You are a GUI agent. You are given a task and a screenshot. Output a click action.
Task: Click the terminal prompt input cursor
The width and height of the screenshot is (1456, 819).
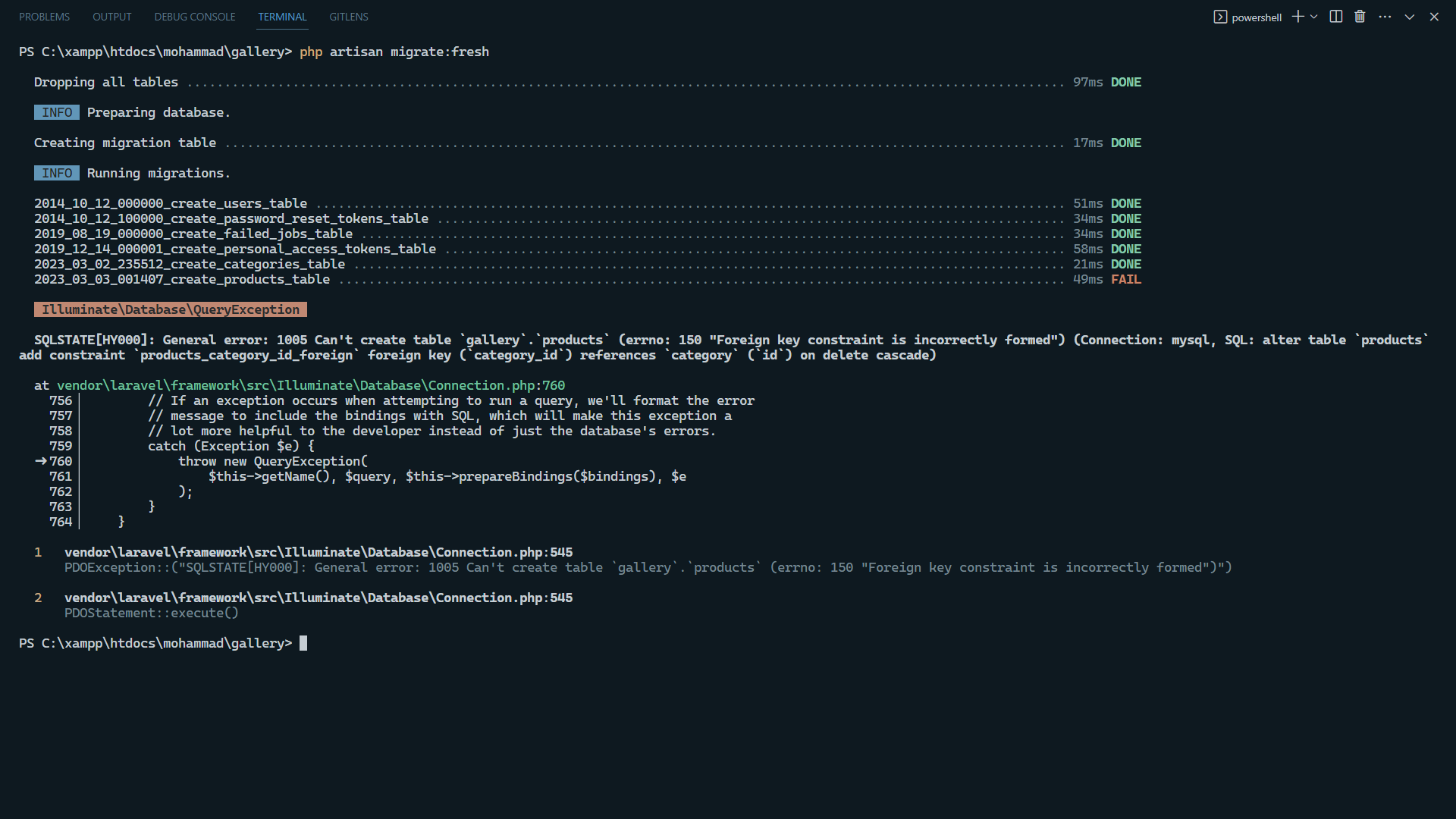click(303, 643)
